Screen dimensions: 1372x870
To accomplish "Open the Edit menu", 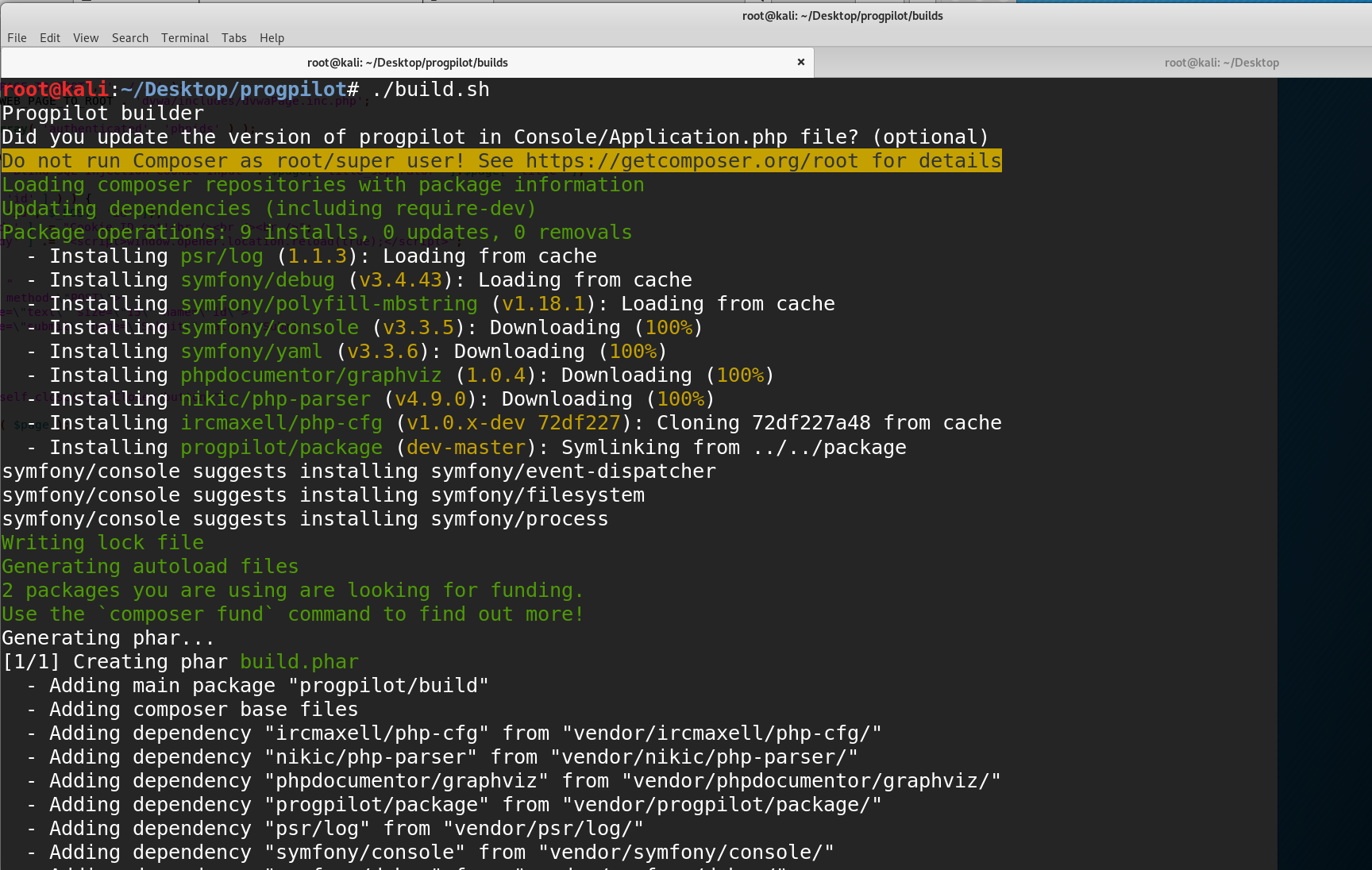I will point(50,37).
